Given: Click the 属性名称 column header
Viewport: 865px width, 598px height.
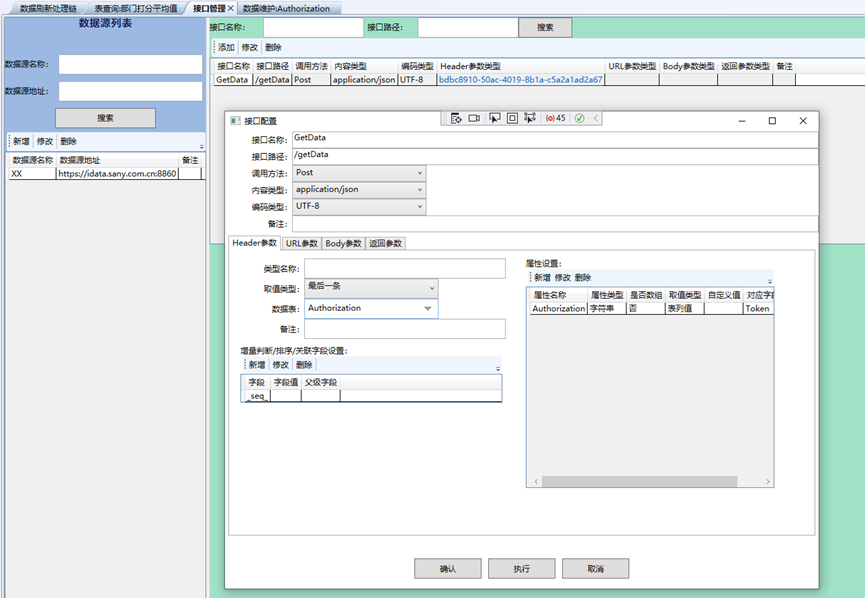Looking at the screenshot, I should click(x=558, y=295).
